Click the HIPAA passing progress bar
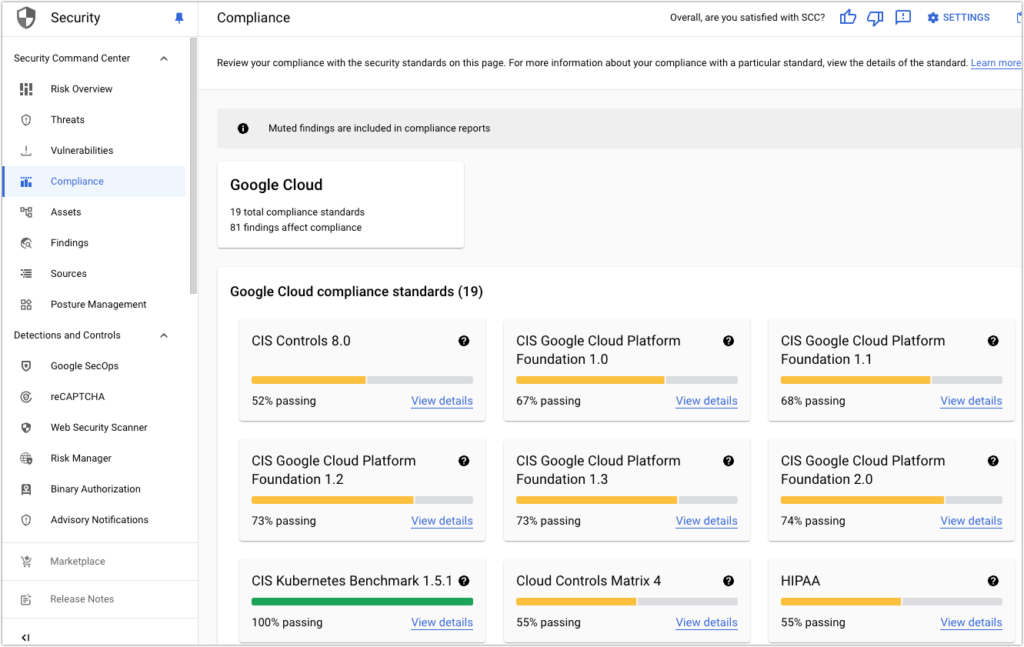This screenshot has height=647, width=1024. [x=891, y=602]
